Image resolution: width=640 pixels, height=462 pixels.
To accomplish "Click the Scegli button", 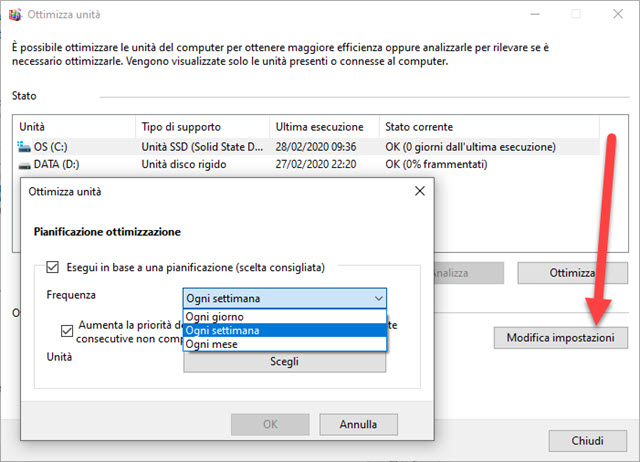I will 284,362.
